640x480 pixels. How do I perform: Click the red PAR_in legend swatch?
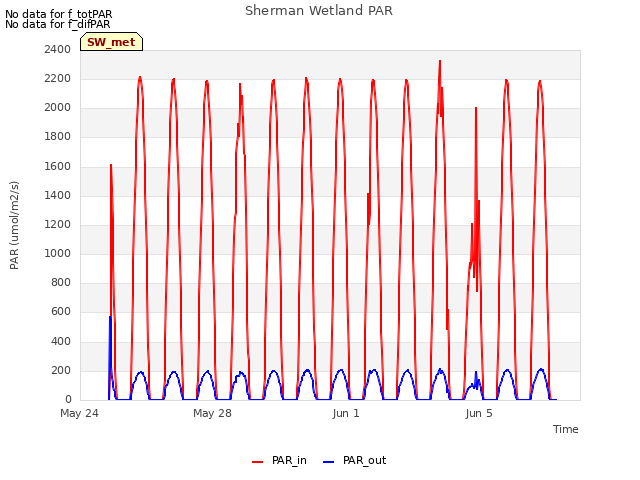pyautogui.click(x=258, y=462)
